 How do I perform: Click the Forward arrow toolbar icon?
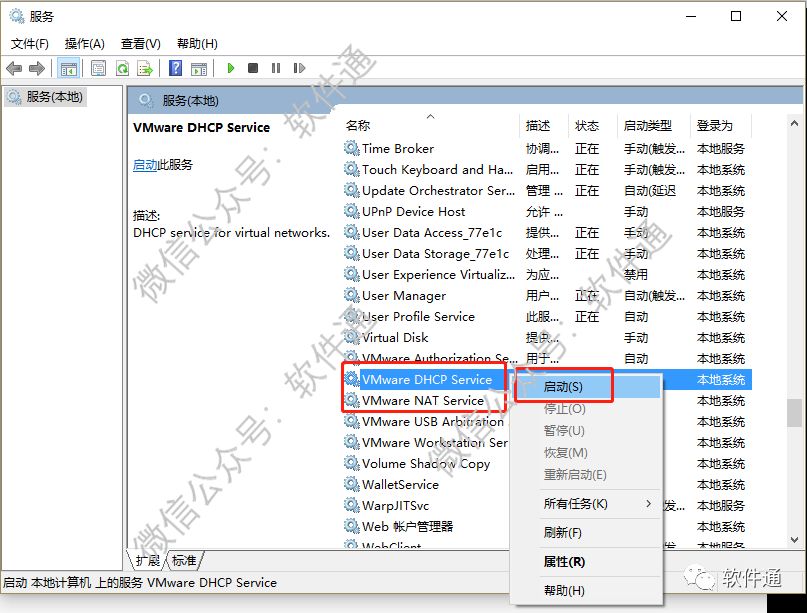37,68
